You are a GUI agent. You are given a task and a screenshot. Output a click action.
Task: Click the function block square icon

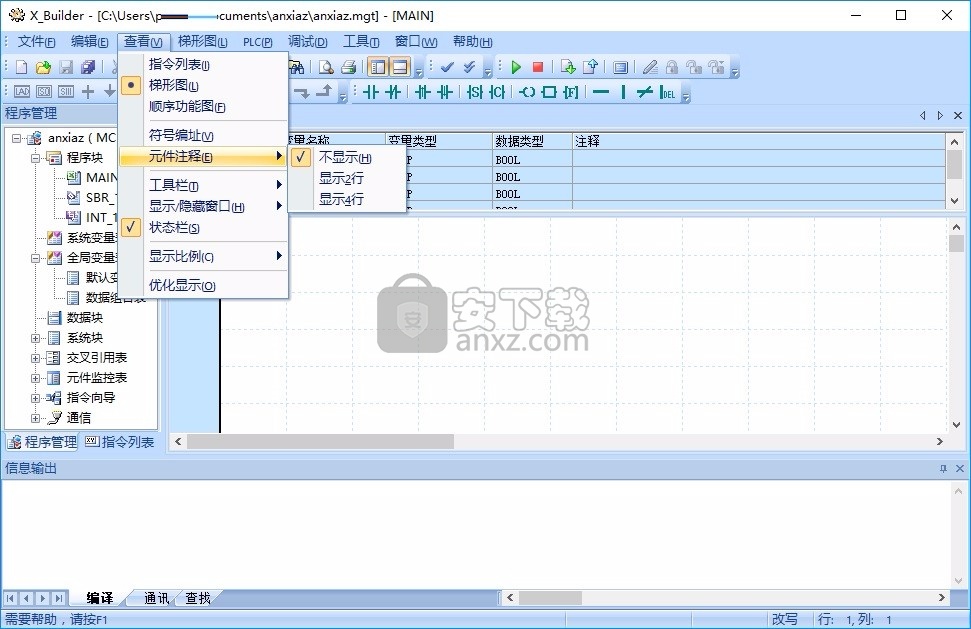tap(549, 92)
